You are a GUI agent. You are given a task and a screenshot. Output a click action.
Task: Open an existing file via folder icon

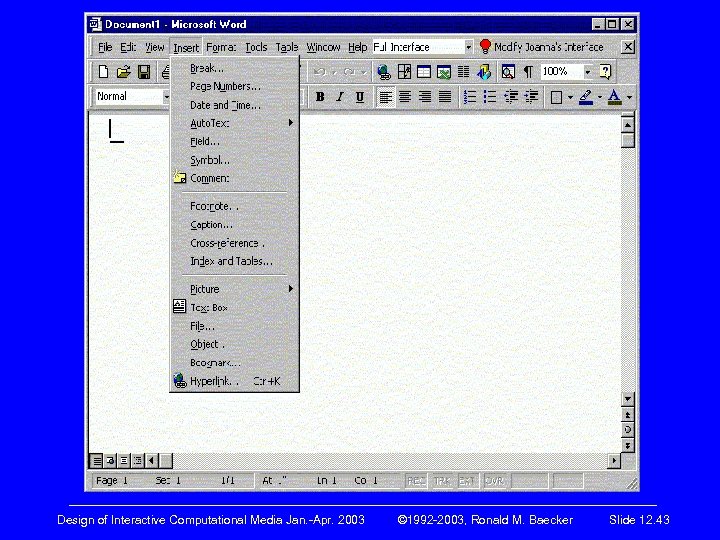pos(123,72)
